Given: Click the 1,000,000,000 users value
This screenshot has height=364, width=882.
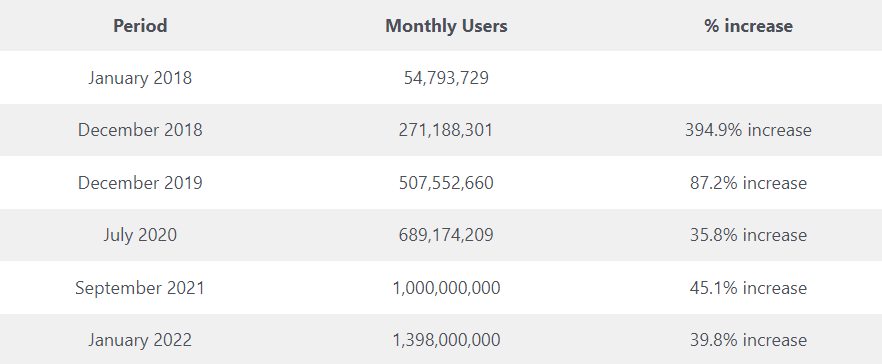Looking at the screenshot, I should 446,287.
